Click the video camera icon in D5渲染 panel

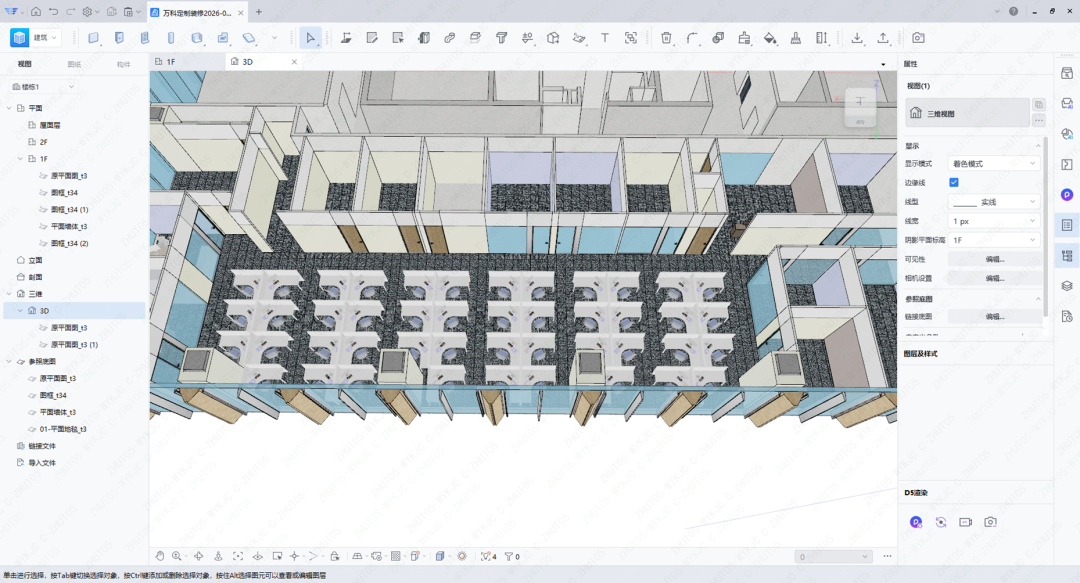[x=965, y=522]
